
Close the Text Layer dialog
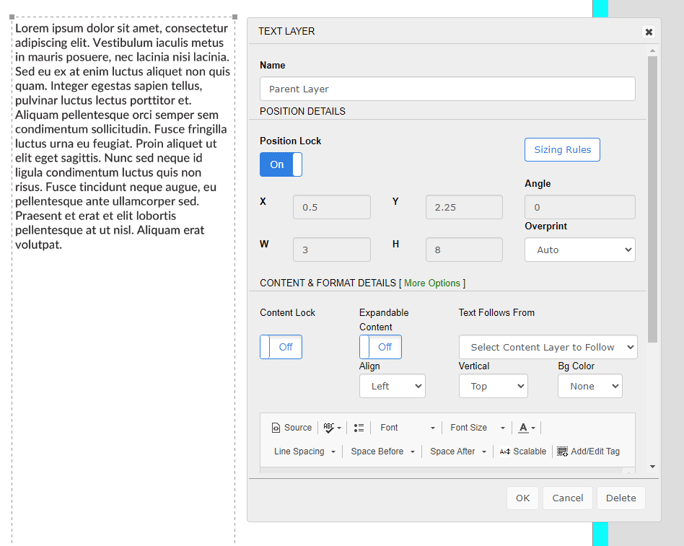[648, 32]
